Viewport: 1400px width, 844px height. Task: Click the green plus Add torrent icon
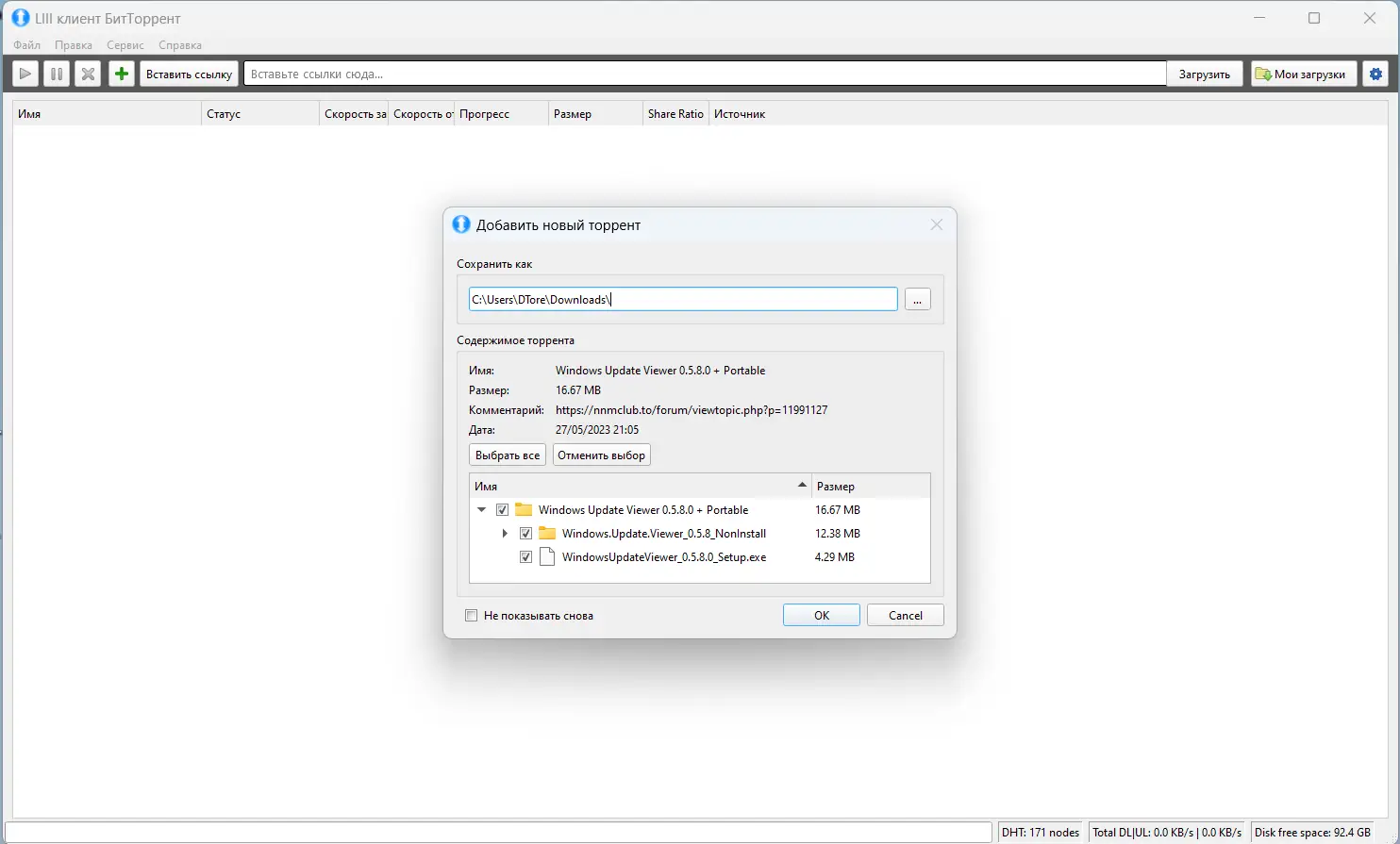(x=122, y=74)
